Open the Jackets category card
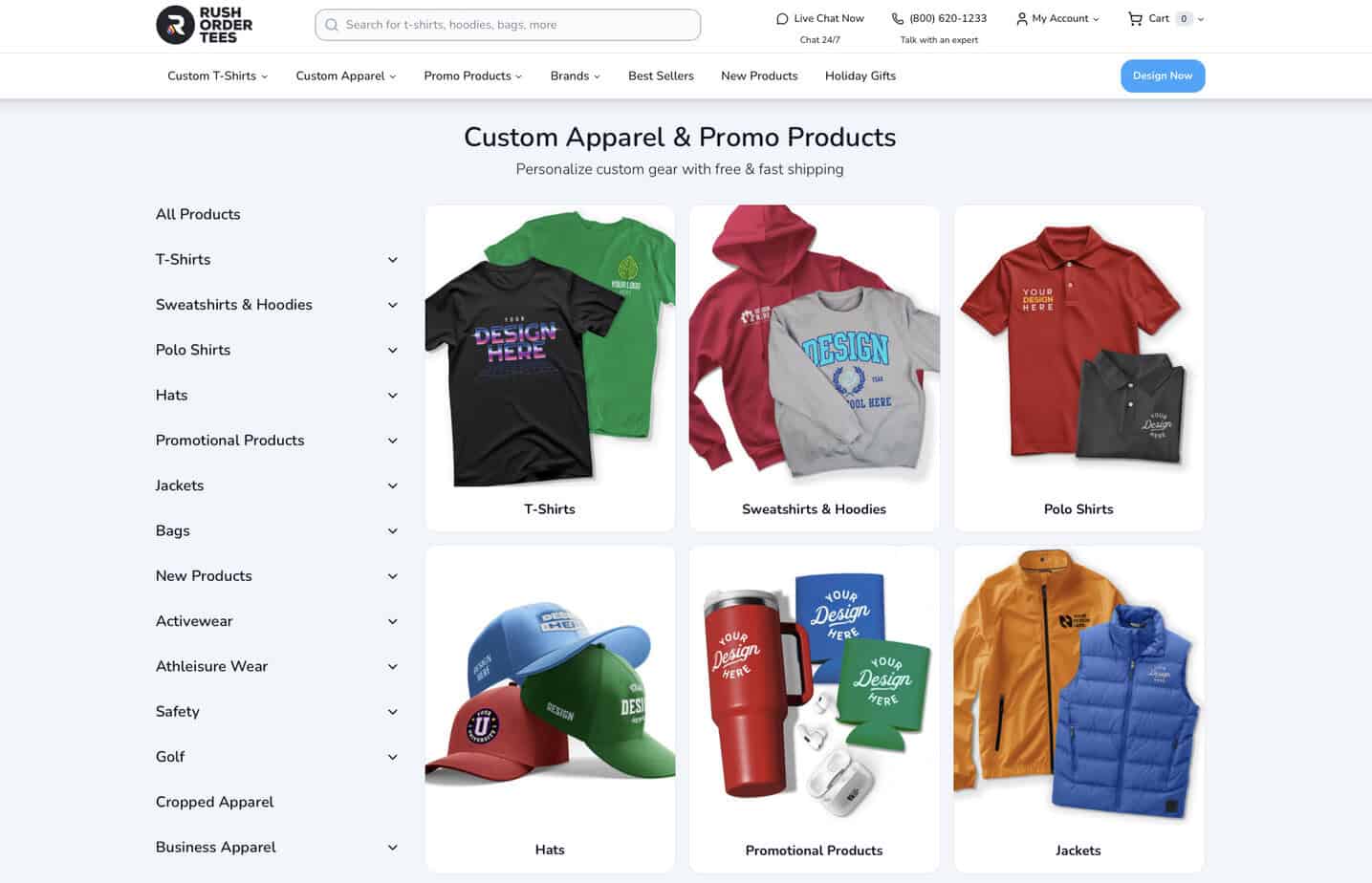The image size is (1372, 883). [x=1078, y=709]
